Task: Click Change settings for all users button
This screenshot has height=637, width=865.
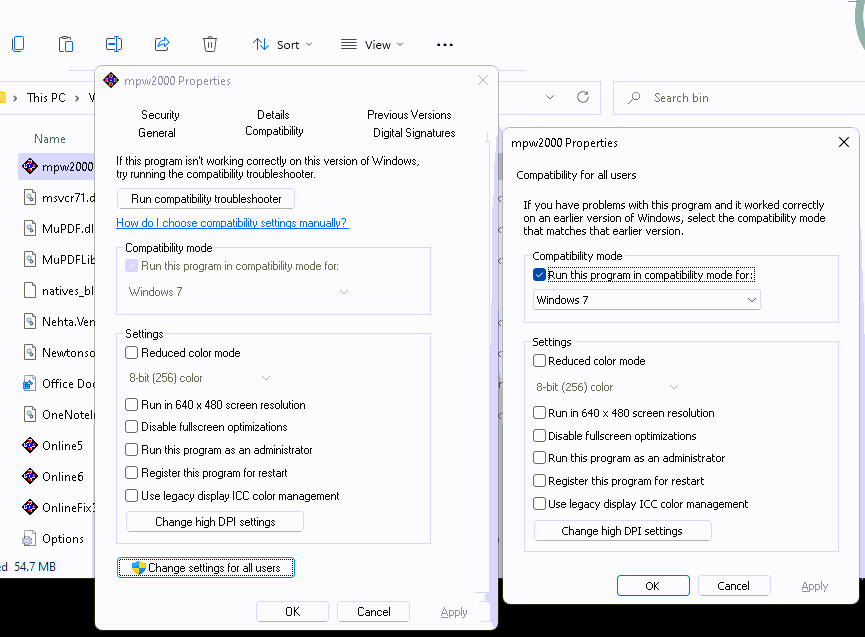Action: pyautogui.click(x=206, y=568)
